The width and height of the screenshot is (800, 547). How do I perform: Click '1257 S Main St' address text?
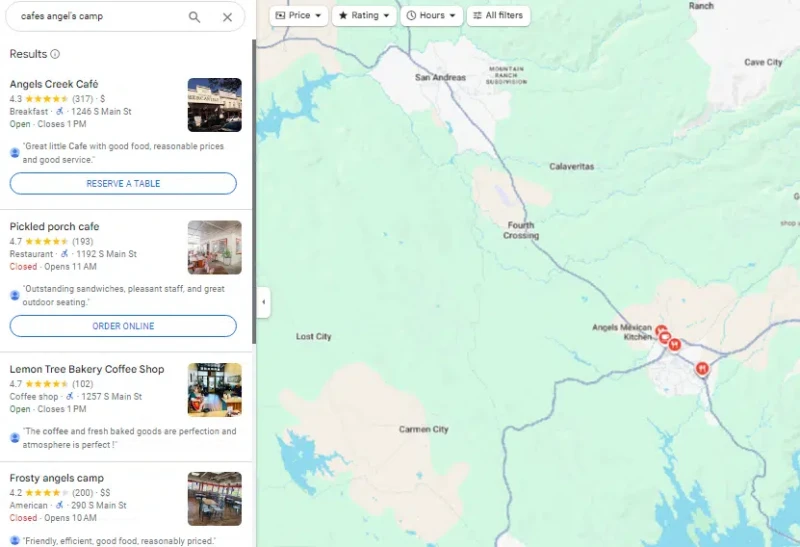click(112, 396)
